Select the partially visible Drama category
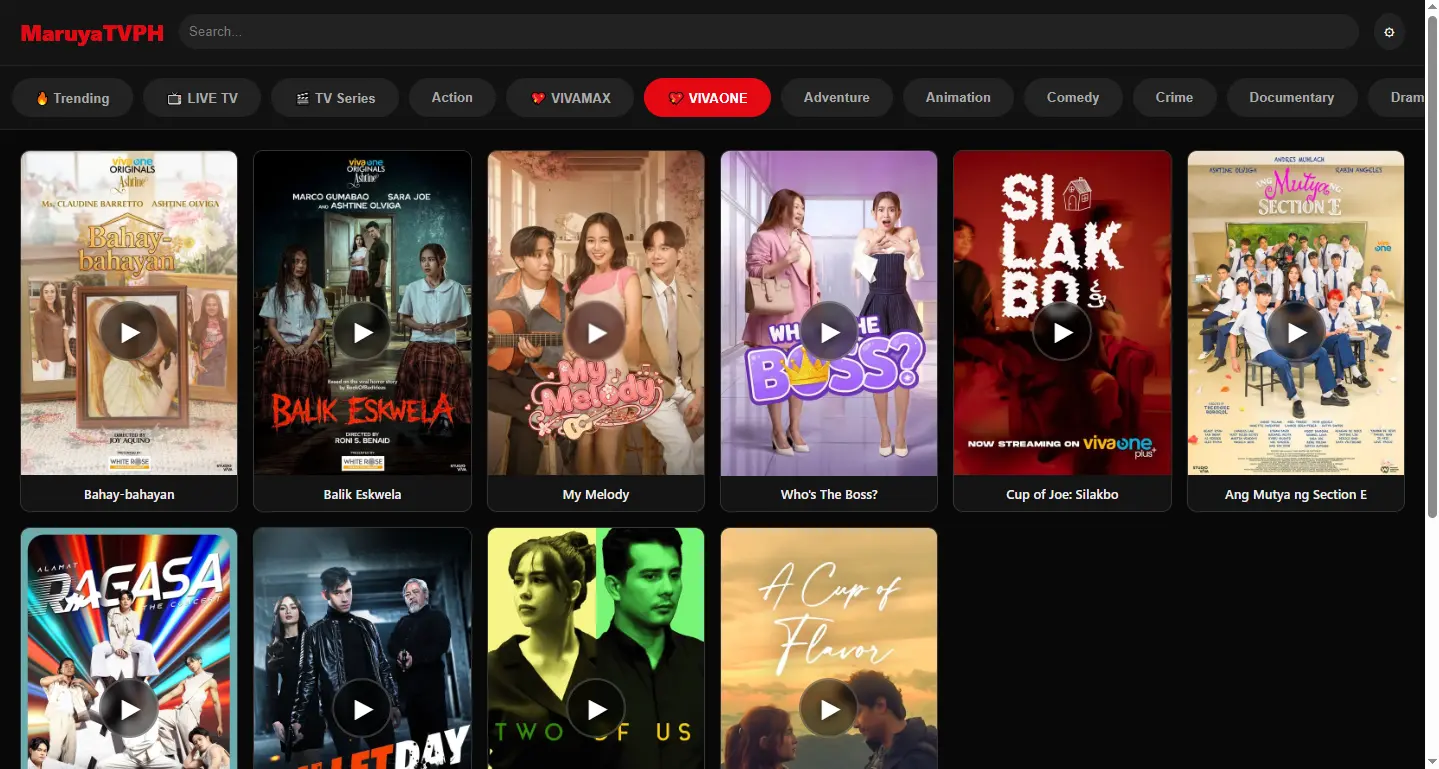The width and height of the screenshot is (1439, 769). click(1397, 98)
